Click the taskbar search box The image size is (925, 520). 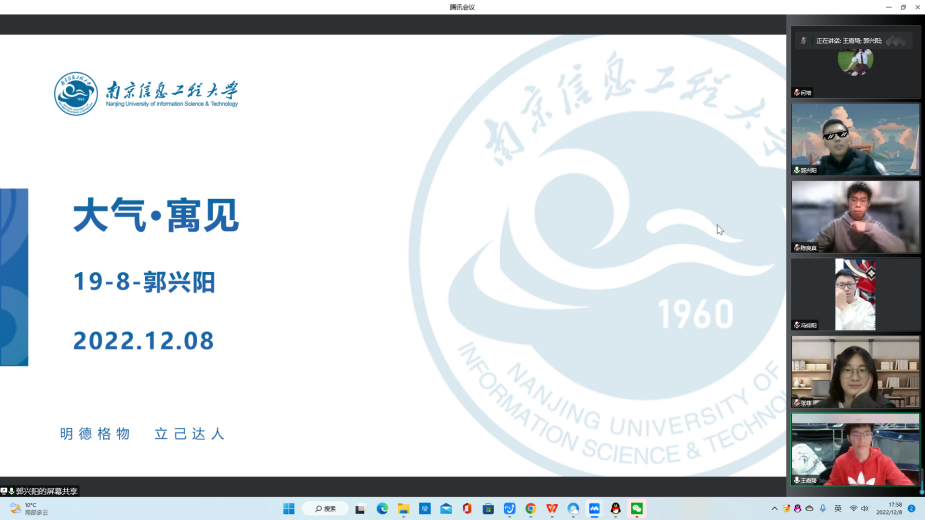click(325, 509)
